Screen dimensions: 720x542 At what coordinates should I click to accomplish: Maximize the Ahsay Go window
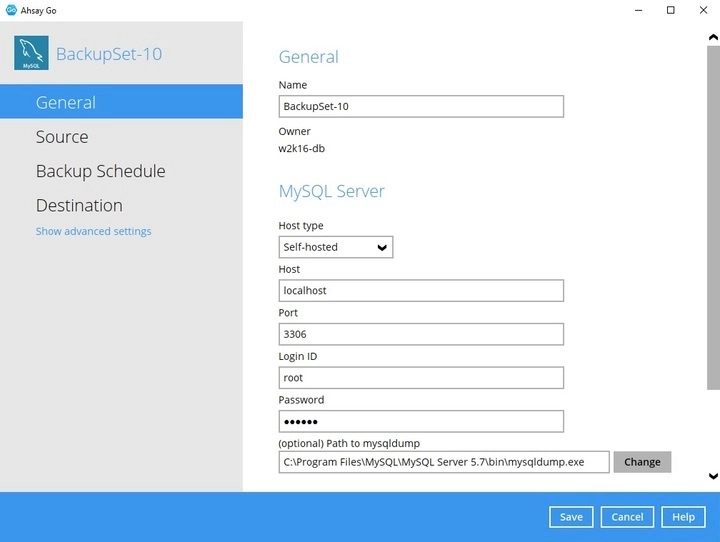click(x=671, y=10)
